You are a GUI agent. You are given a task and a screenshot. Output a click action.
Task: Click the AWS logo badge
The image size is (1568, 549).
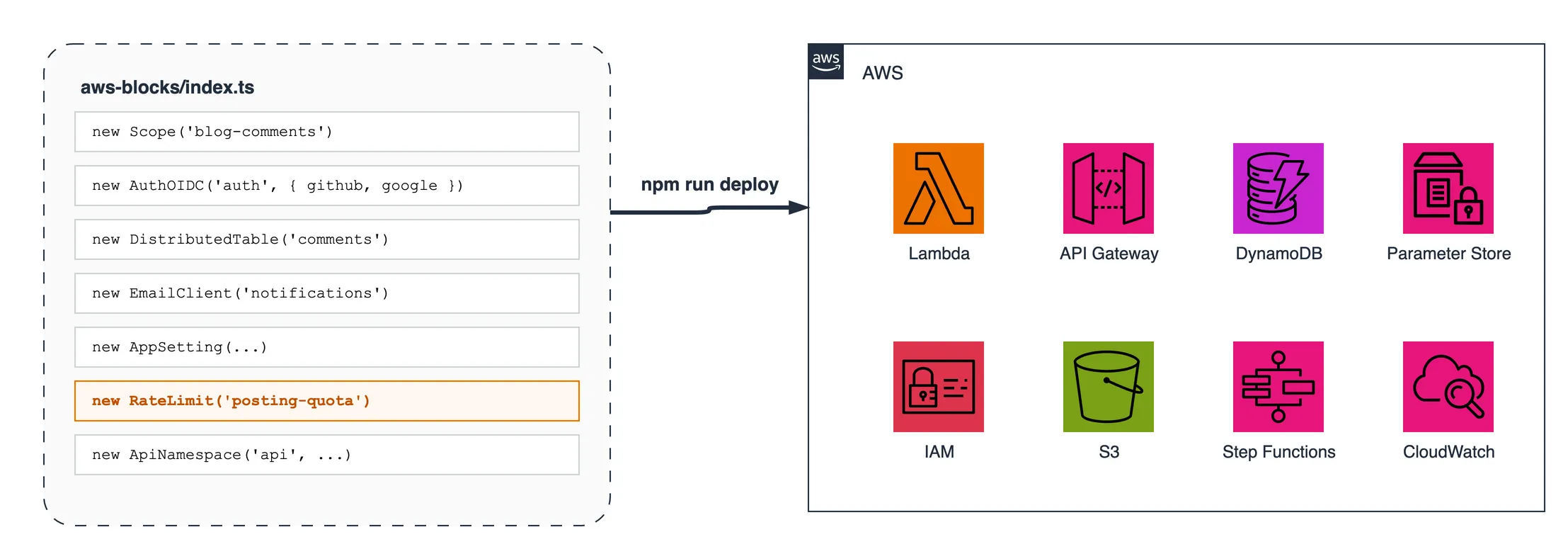click(826, 62)
